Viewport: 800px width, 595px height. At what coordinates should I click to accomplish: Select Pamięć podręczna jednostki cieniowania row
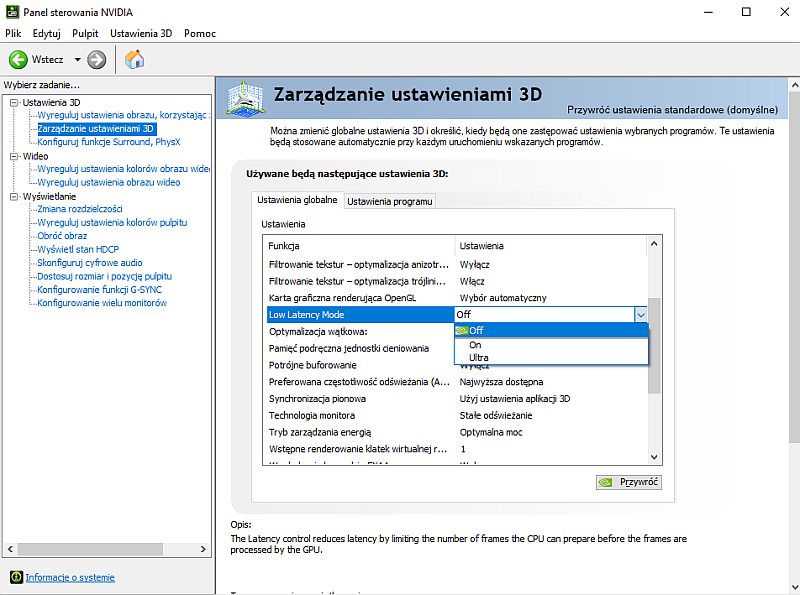pos(360,349)
